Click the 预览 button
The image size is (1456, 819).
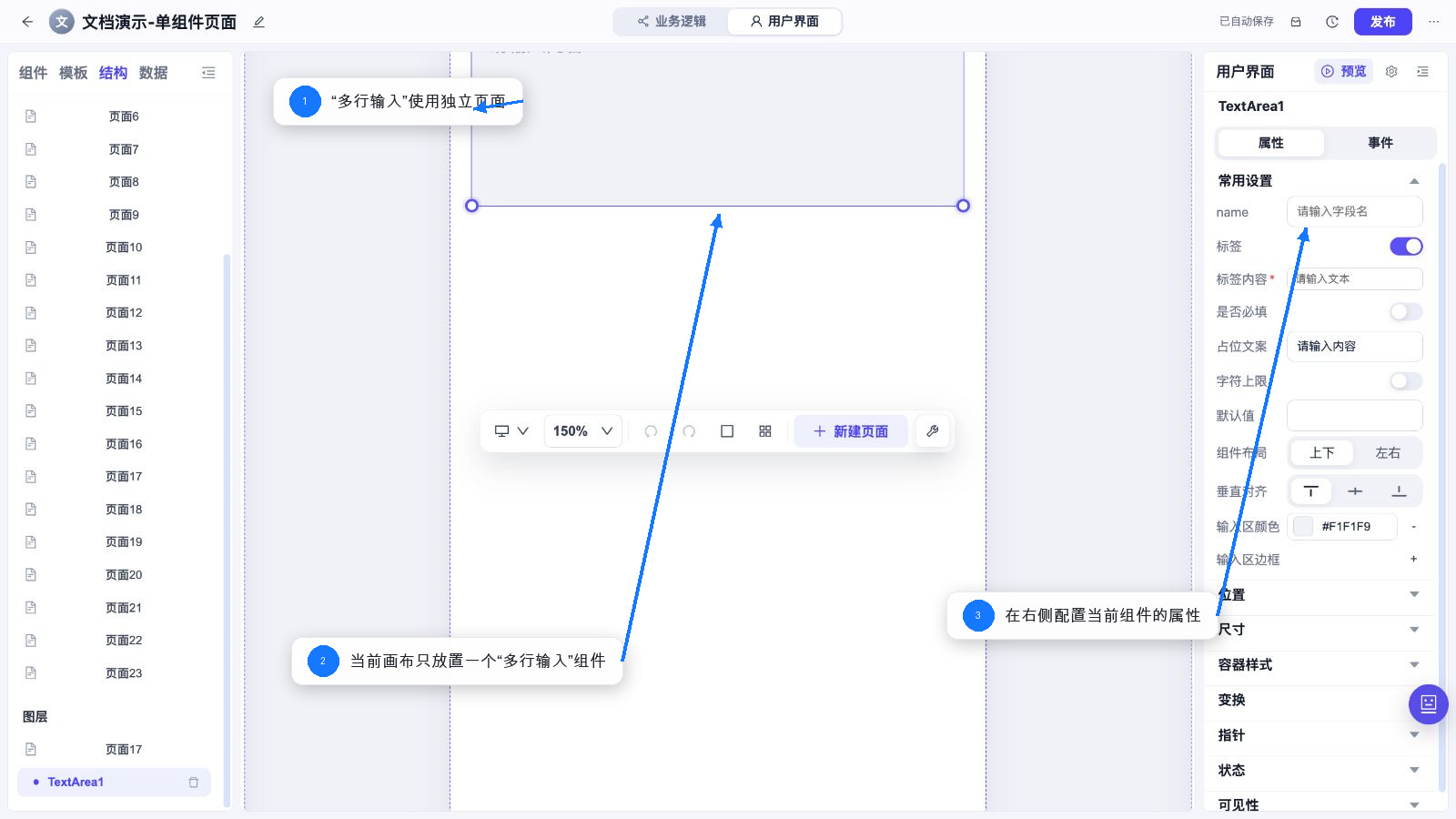coord(1344,71)
